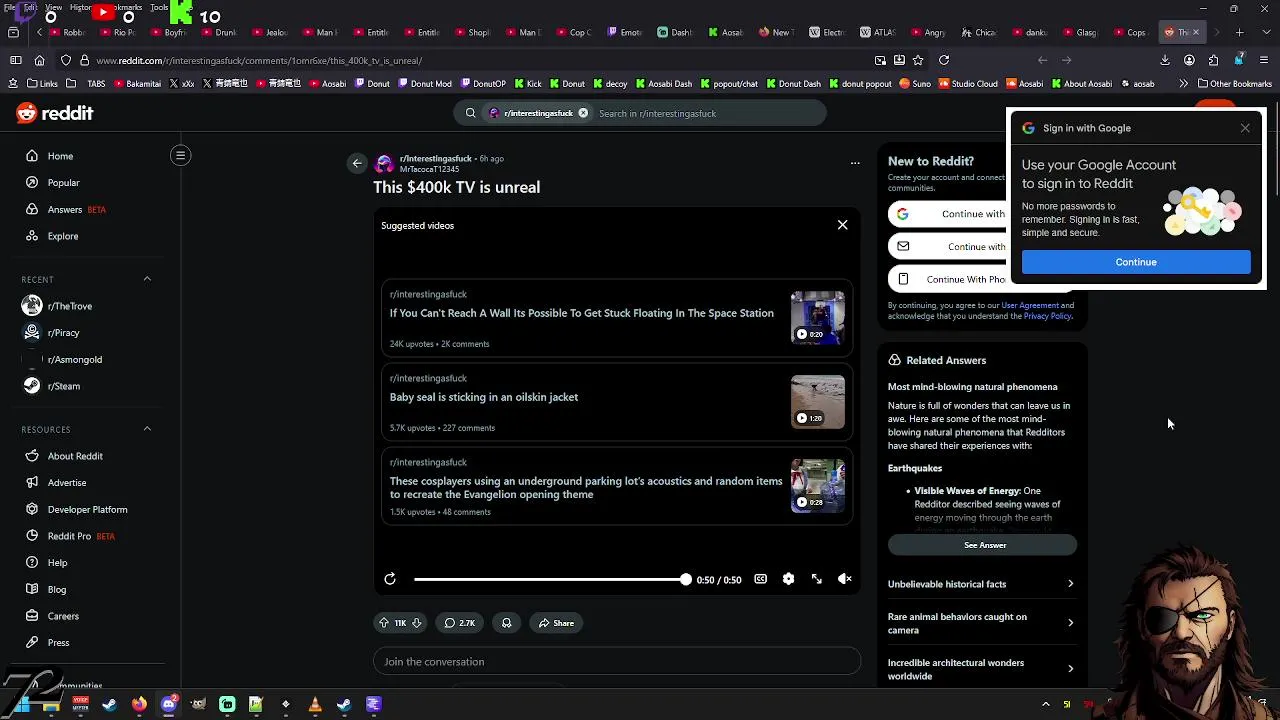1280x720 pixels.
Task: Collapse the navigation sidebar with the menu icon
Action: 181,155
